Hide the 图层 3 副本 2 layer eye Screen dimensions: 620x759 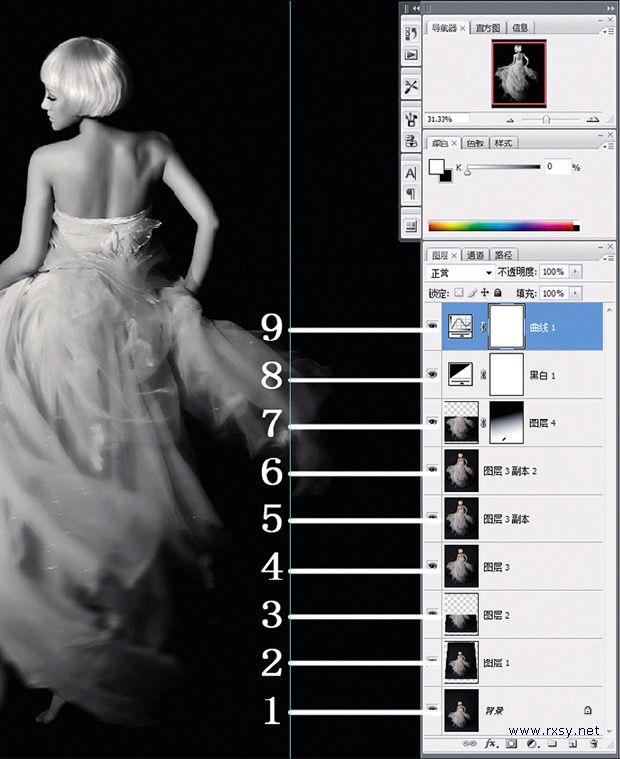point(433,469)
